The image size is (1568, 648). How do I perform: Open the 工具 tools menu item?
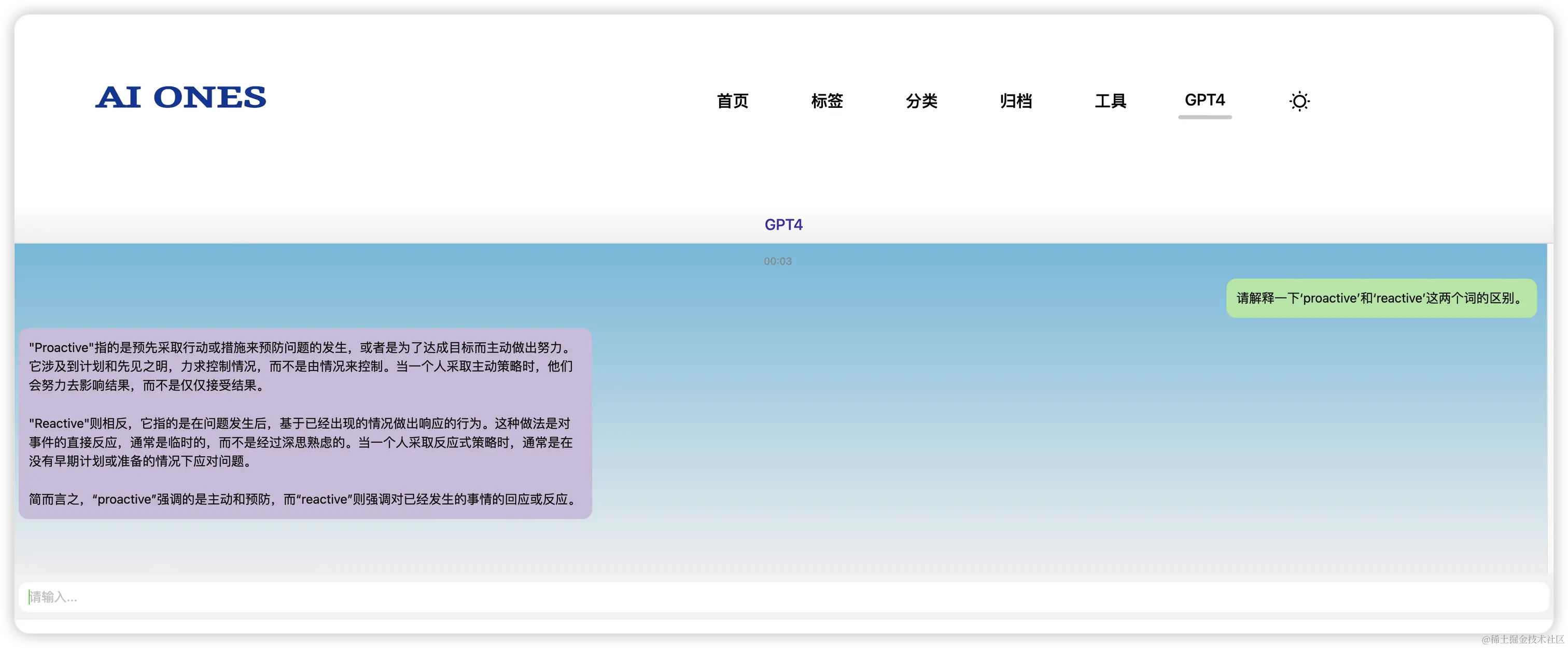coord(1110,101)
